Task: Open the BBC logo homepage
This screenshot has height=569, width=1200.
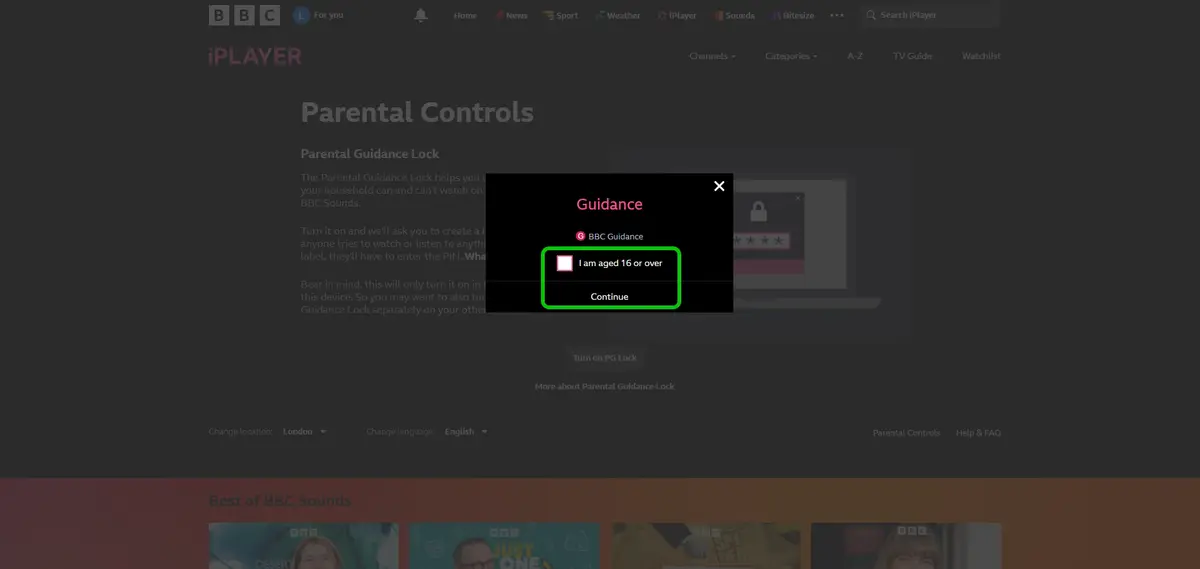Action: 245,15
